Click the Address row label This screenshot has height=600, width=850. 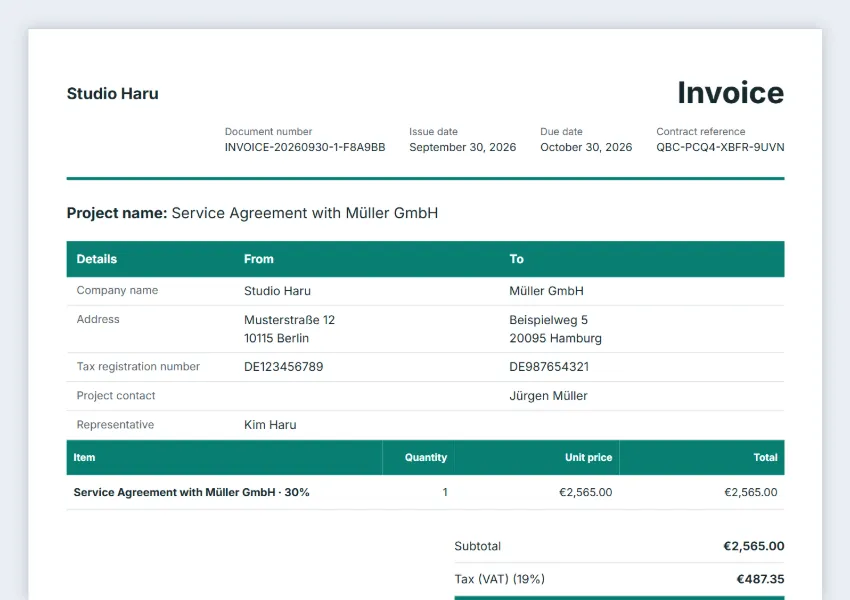pos(98,319)
